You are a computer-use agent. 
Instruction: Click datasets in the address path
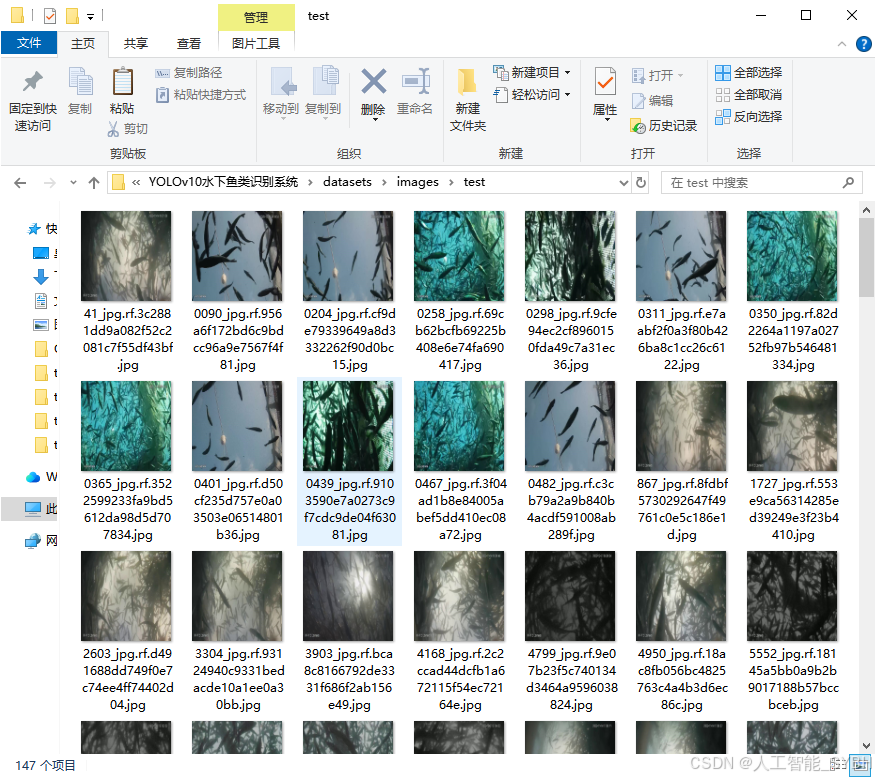347,182
